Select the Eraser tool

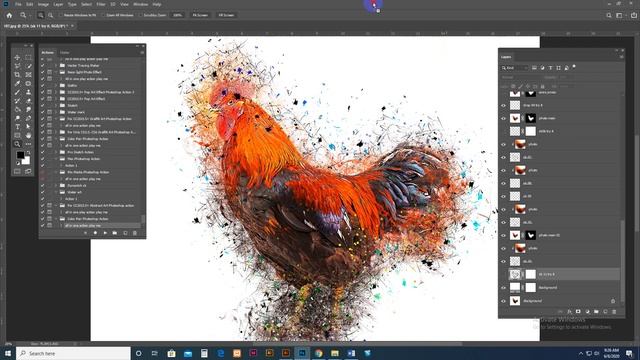pyautogui.click(x=28, y=101)
